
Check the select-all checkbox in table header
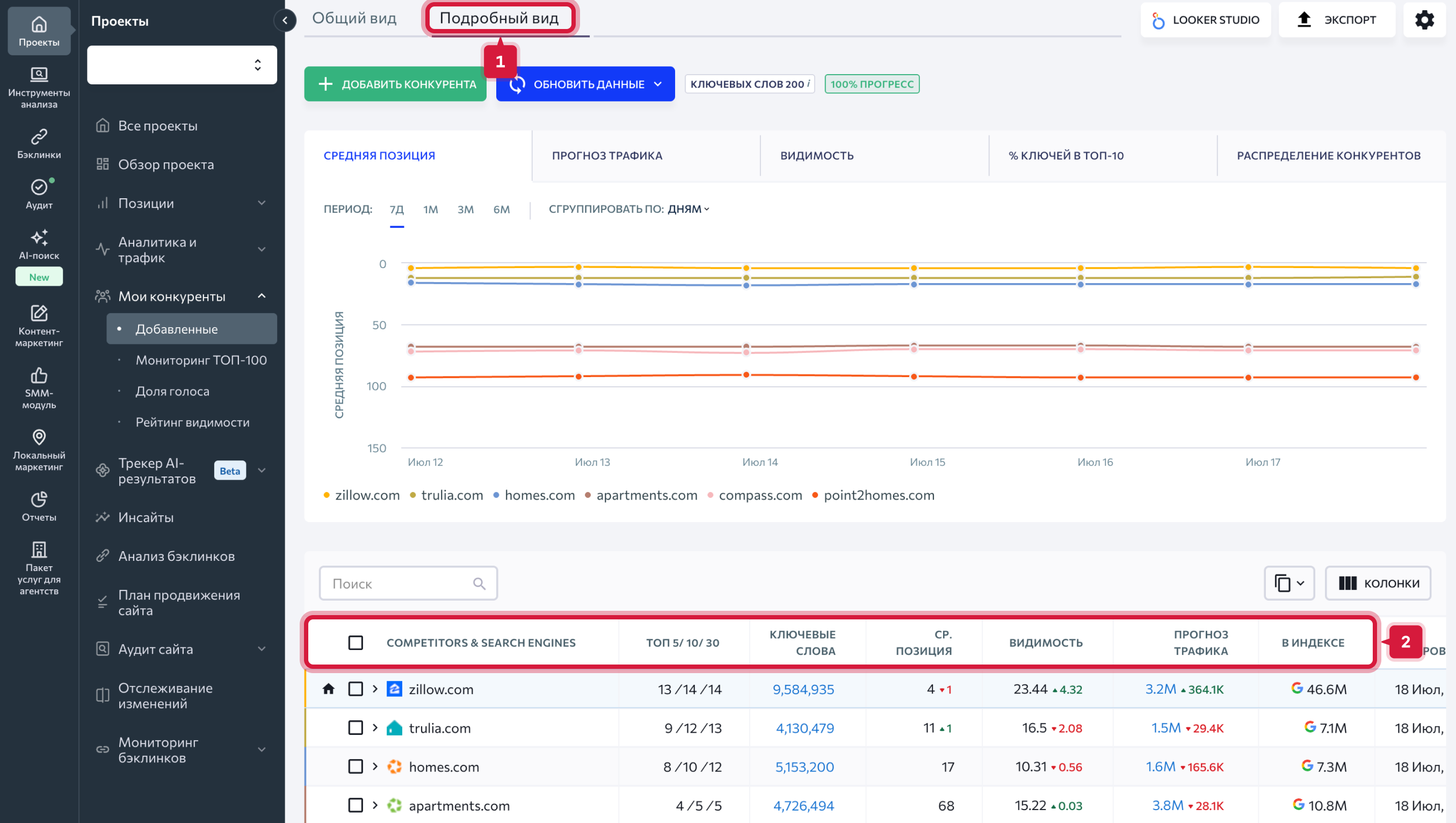coord(356,642)
